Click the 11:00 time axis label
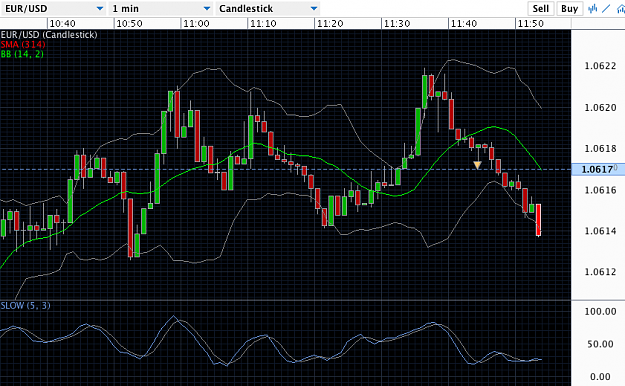625x386 pixels. tap(196, 24)
